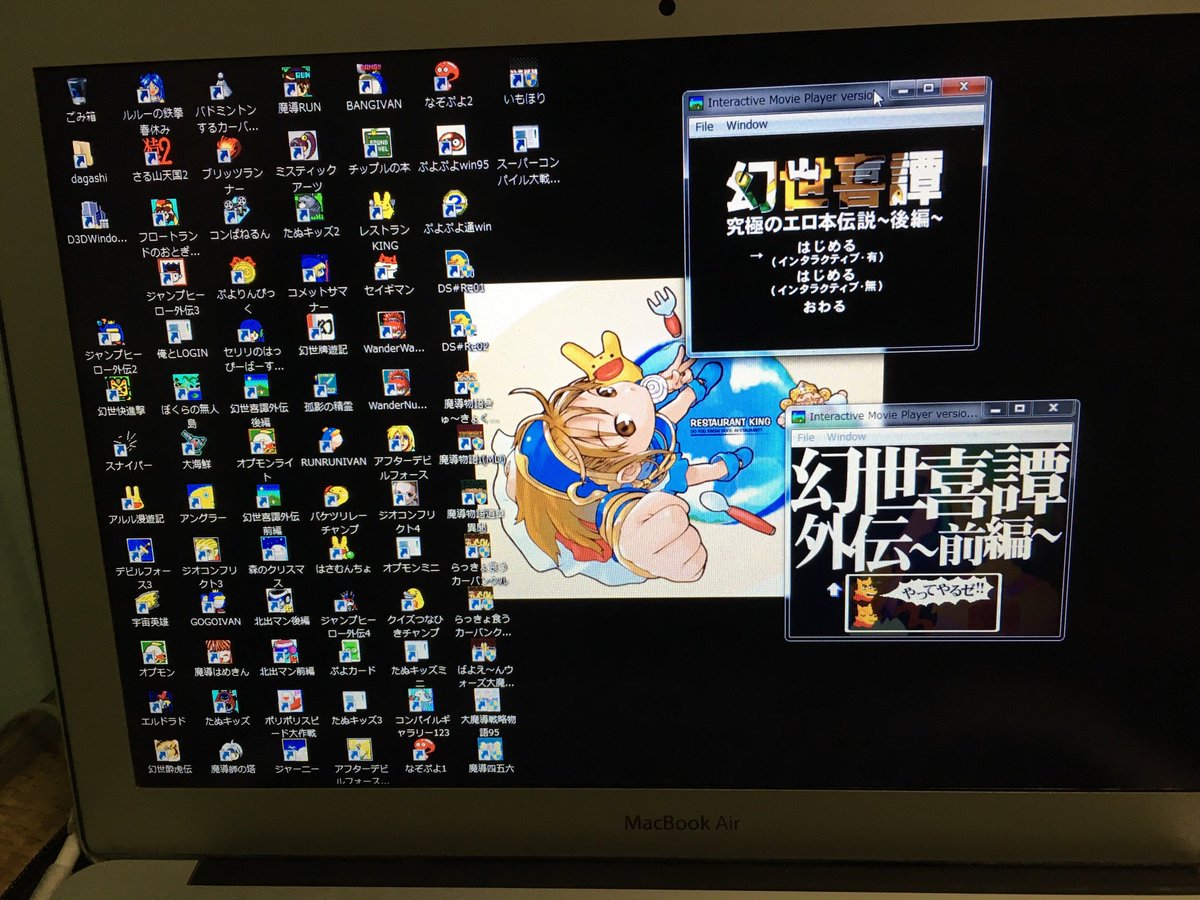
Task: Open Window menu in 究極のエロ本伝説 player window
Action: coord(746,125)
